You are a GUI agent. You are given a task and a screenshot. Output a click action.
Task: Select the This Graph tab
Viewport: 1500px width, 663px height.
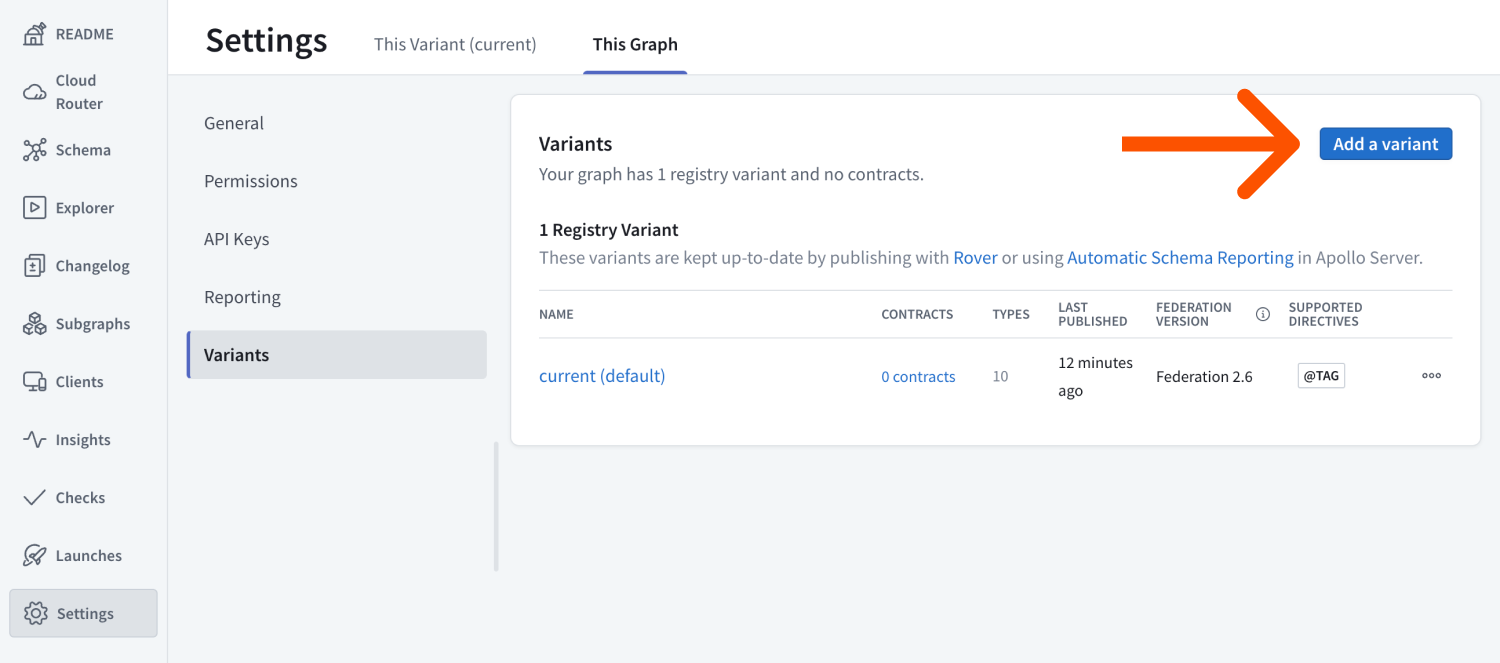[x=635, y=44]
